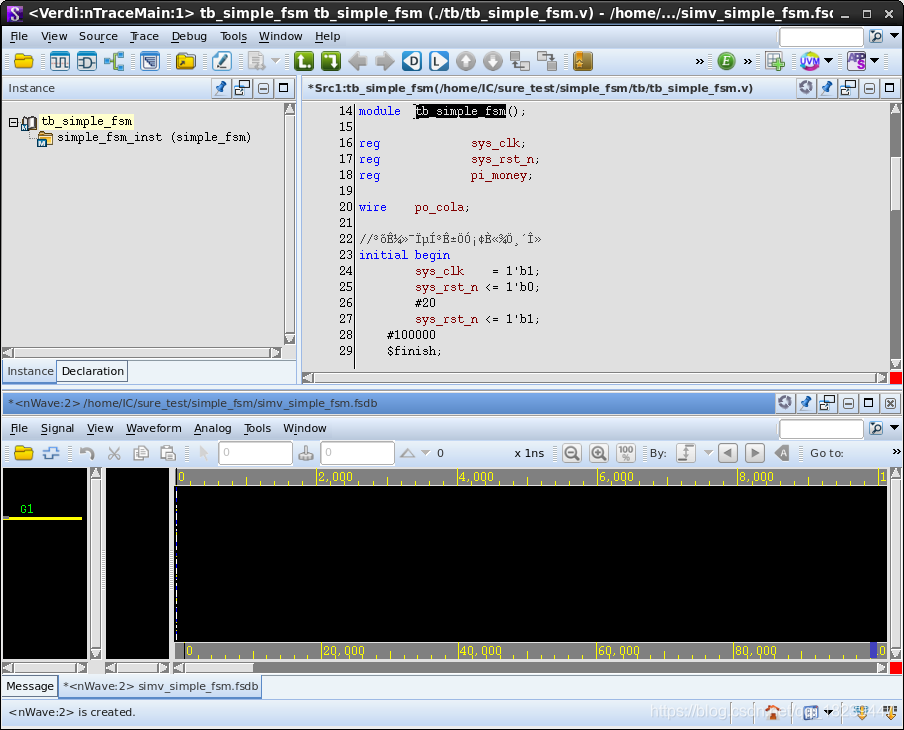Click the 100% full-view zoom icon in nWave
Screen dimensions: 904x730
pos(625,452)
